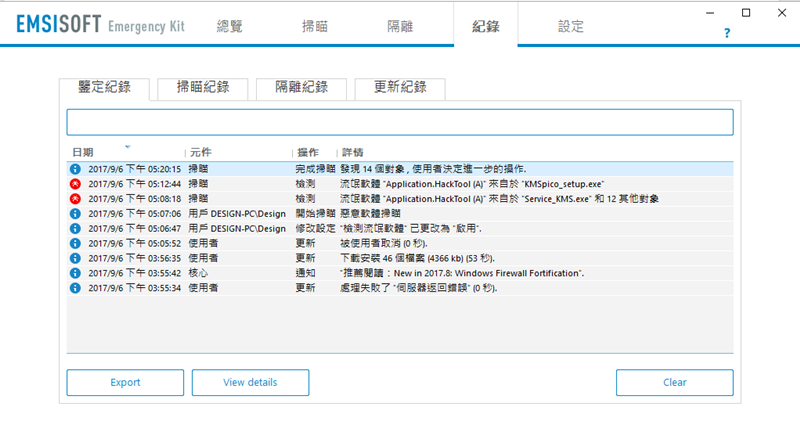Click 完成掃瞄 in the top log row

tap(315, 169)
